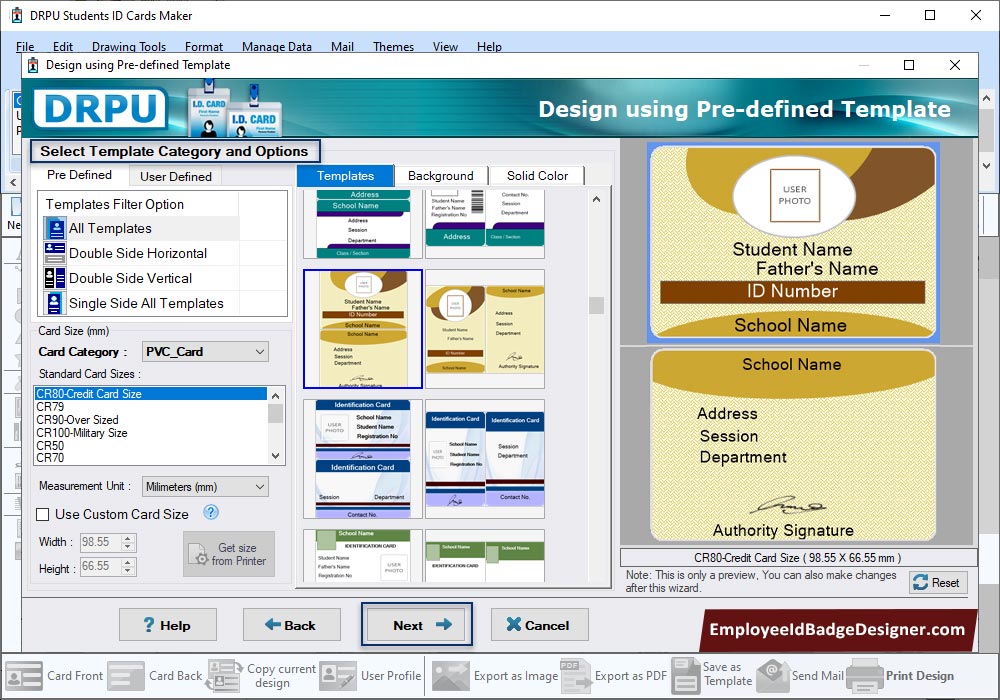1000x700 pixels.
Task: Select the blue Identification Card horizontal template
Action: (485, 458)
